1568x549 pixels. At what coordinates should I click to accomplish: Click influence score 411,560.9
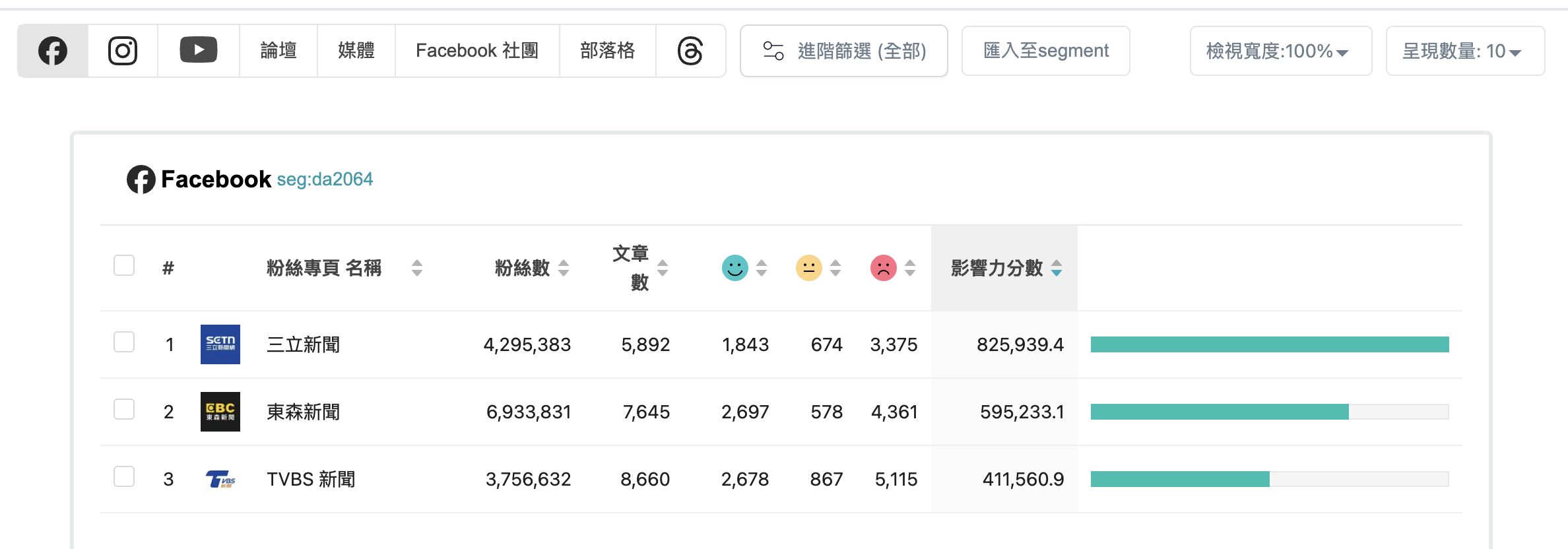[1024, 479]
